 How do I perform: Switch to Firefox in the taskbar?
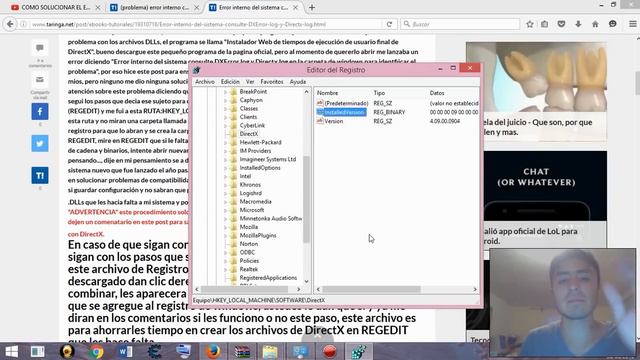pyautogui.click(x=213, y=351)
